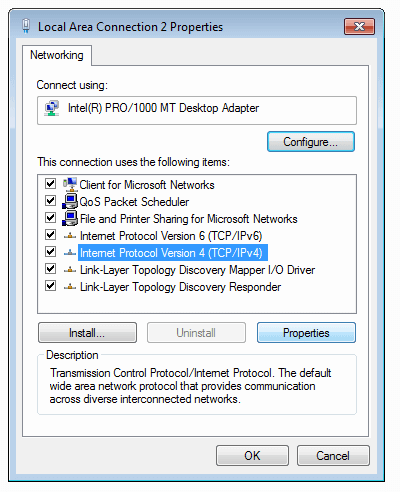Image resolution: width=400 pixels, height=492 pixels.
Task: Close the Local Area Connection 2 Properties dialog
Action: [x=359, y=27]
